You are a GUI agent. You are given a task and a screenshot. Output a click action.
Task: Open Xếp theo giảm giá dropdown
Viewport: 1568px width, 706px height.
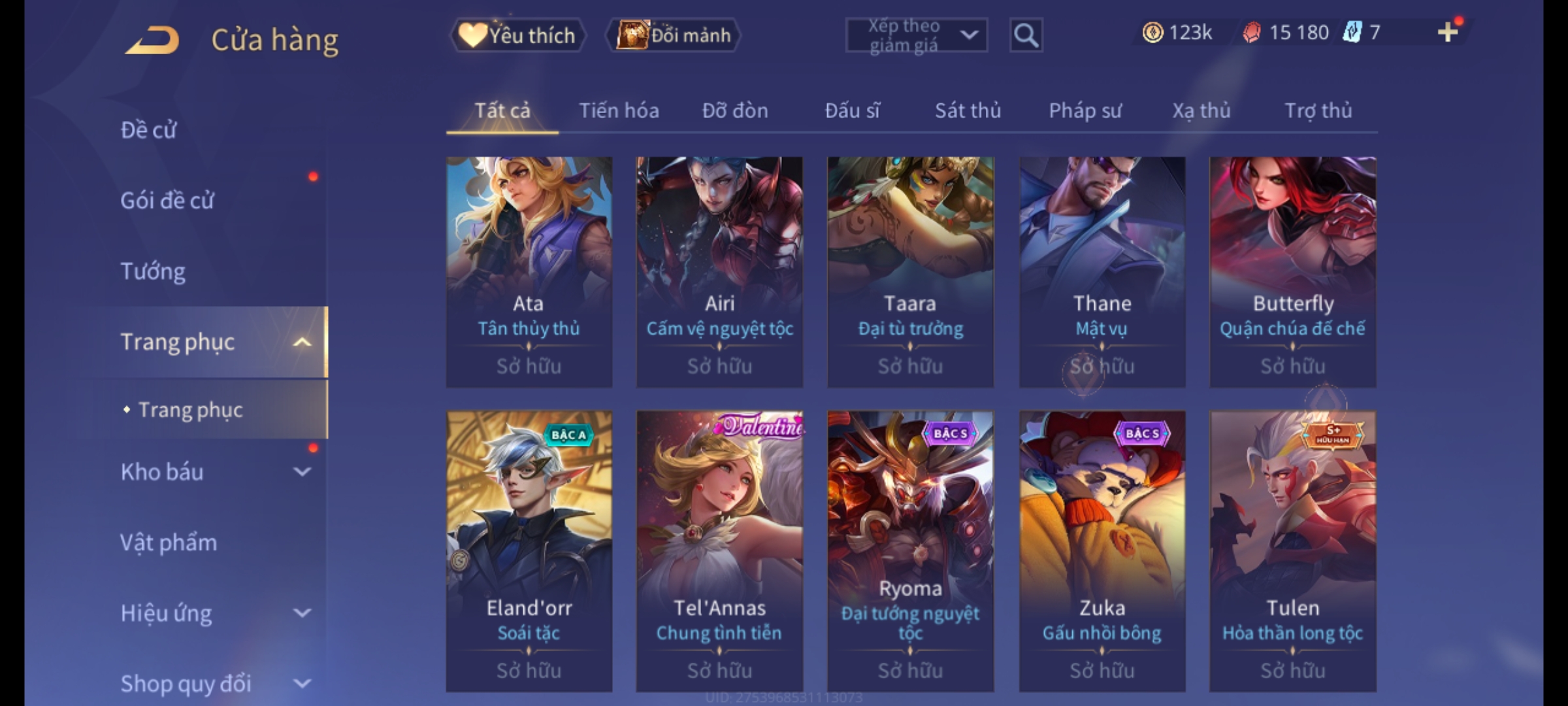(916, 35)
